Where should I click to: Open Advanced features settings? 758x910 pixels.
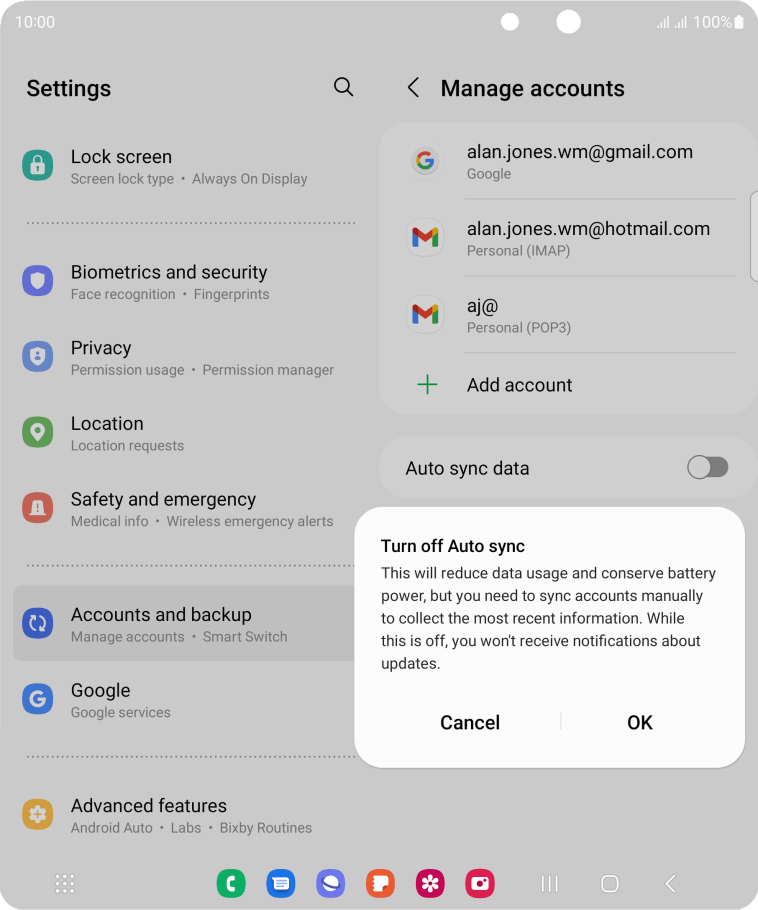click(x=189, y=815)
